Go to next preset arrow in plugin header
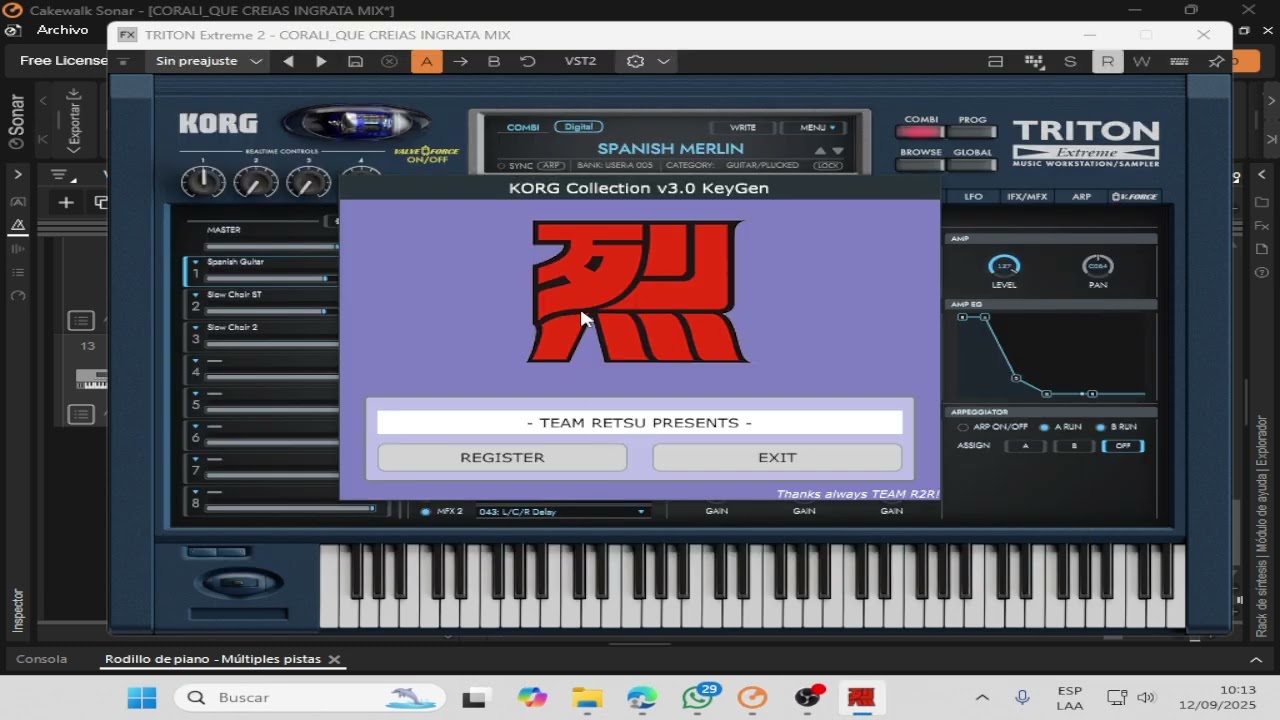Image resolution: width=1280 pixels, height=720 pixels. point(321,61)
